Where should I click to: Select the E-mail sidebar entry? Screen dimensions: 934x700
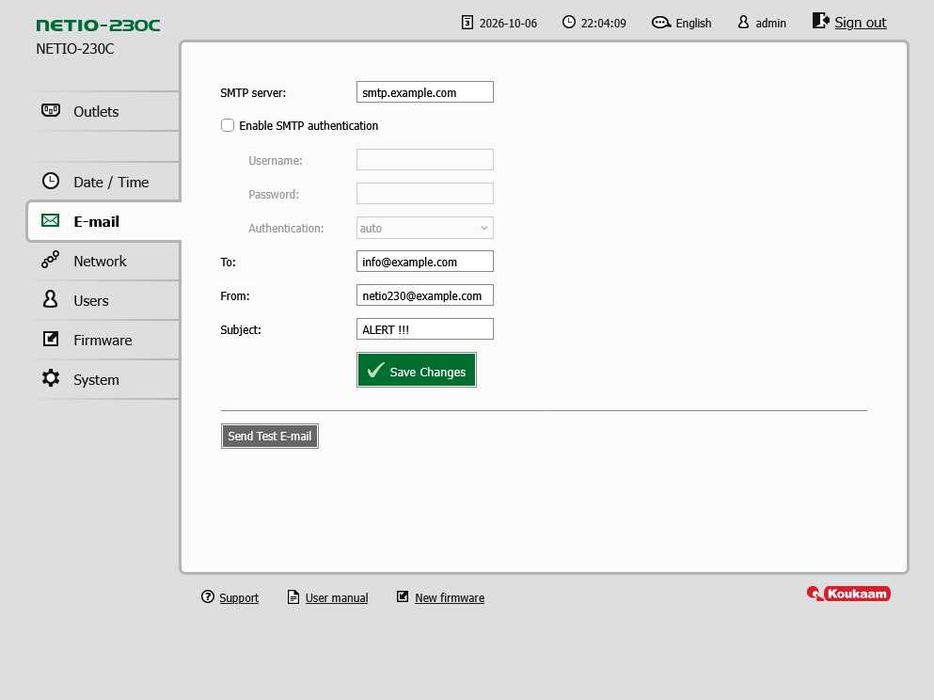(104, 222)
